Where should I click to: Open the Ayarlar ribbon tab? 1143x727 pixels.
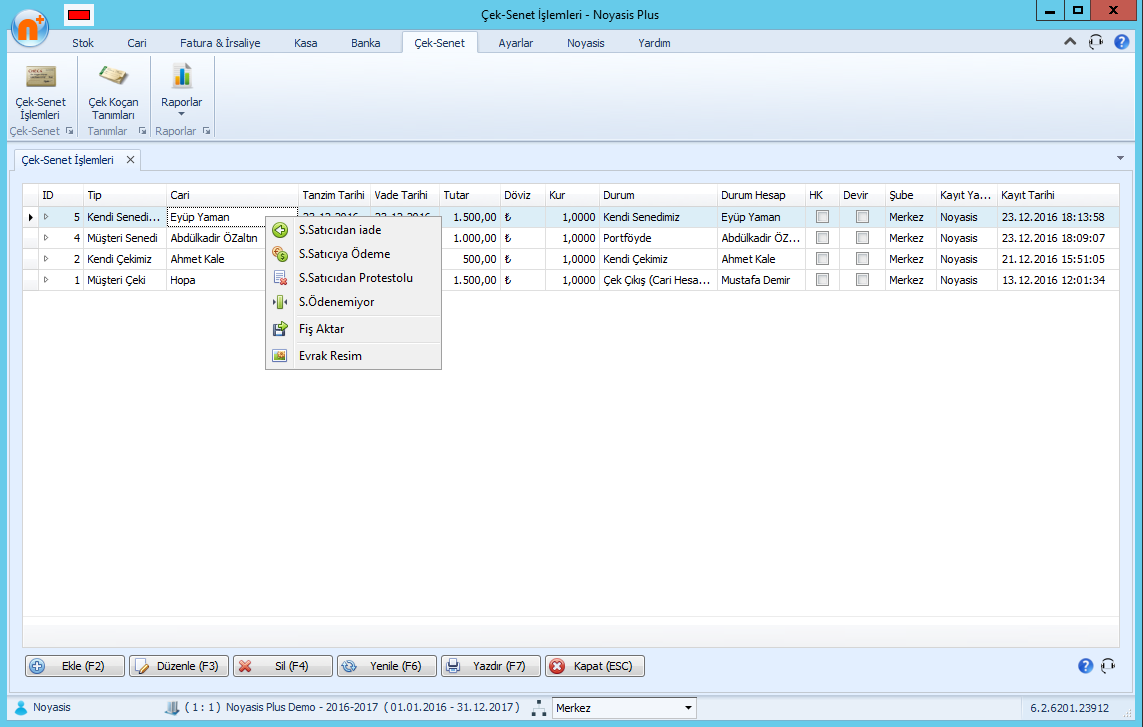[515, 43]
